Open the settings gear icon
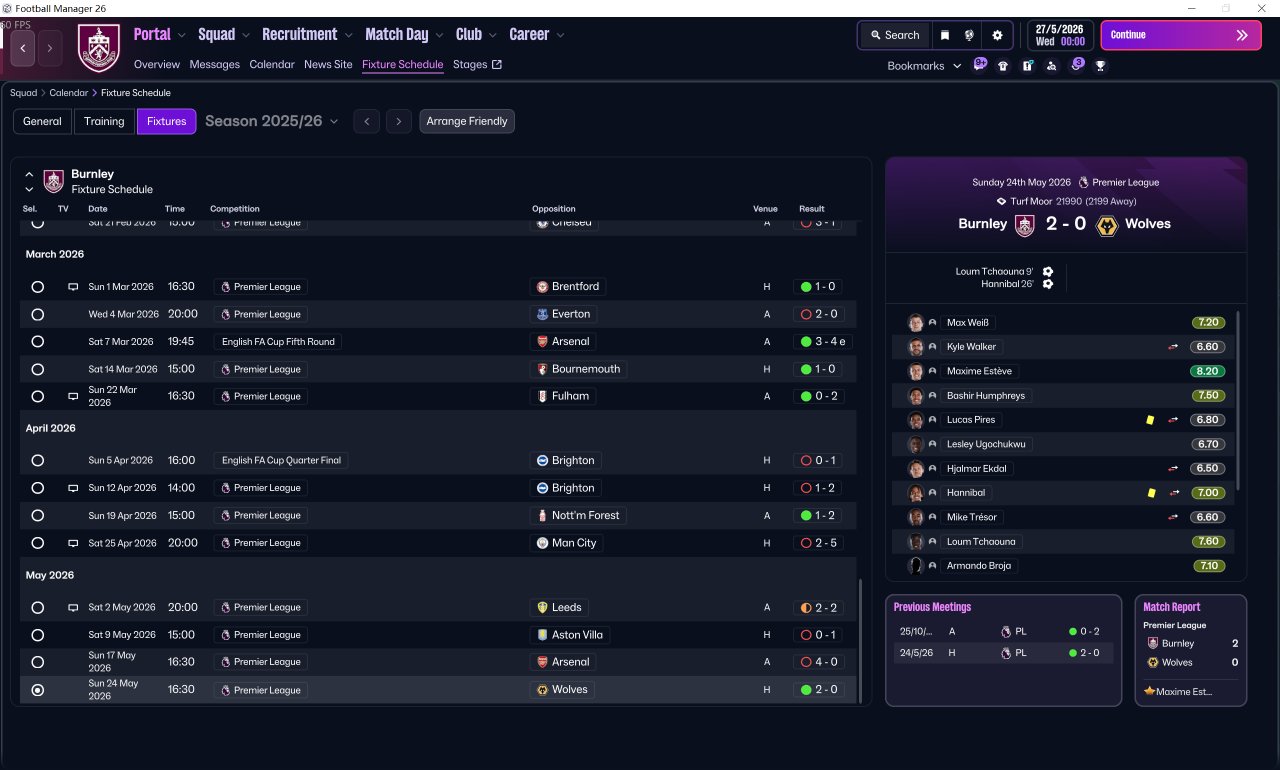Image resolution: width=1280 pixels, height=770 pixels. point(997,35)
